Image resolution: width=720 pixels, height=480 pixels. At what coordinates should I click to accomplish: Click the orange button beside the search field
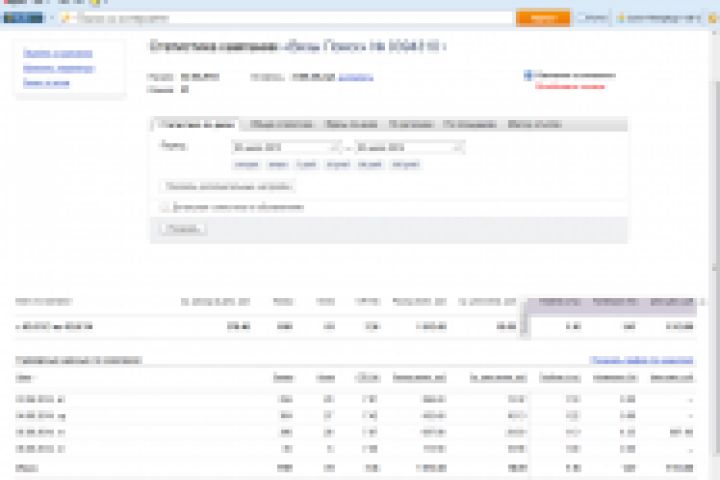pos(543,18)
